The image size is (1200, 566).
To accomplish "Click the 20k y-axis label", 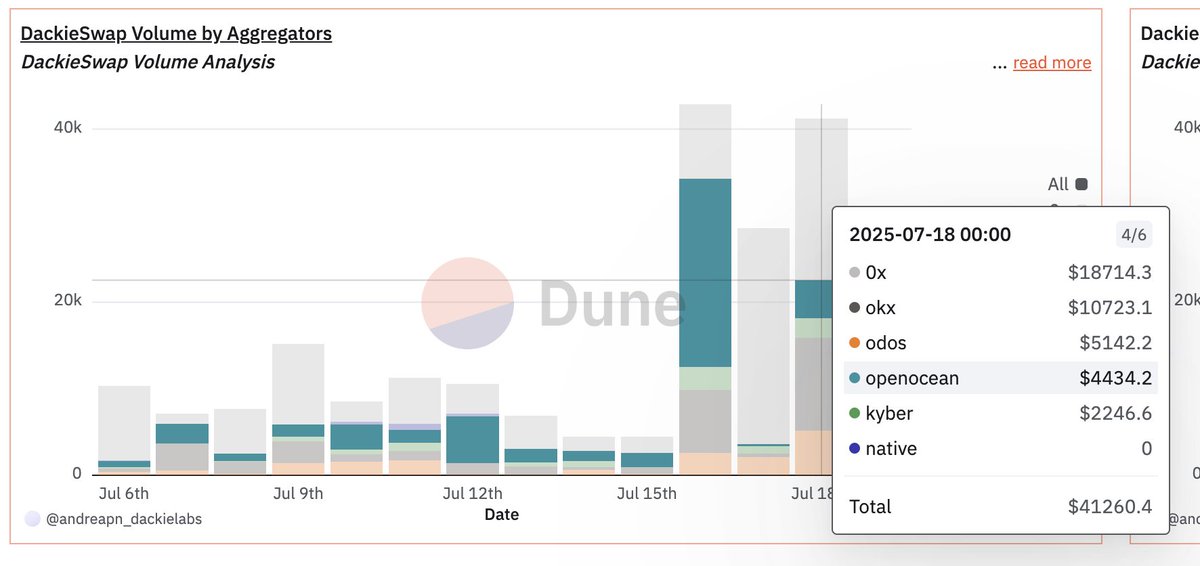I will (67, 301).
